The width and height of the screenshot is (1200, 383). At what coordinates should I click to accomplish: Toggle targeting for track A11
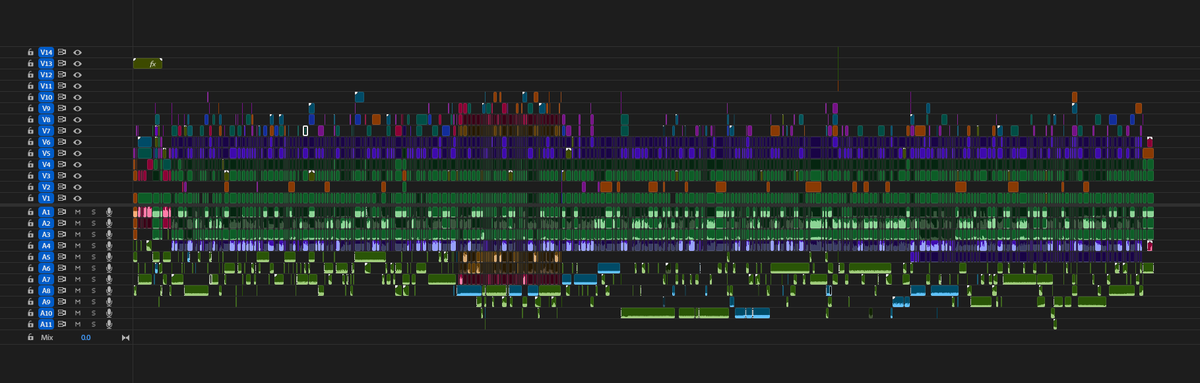(x=46, y=324)
